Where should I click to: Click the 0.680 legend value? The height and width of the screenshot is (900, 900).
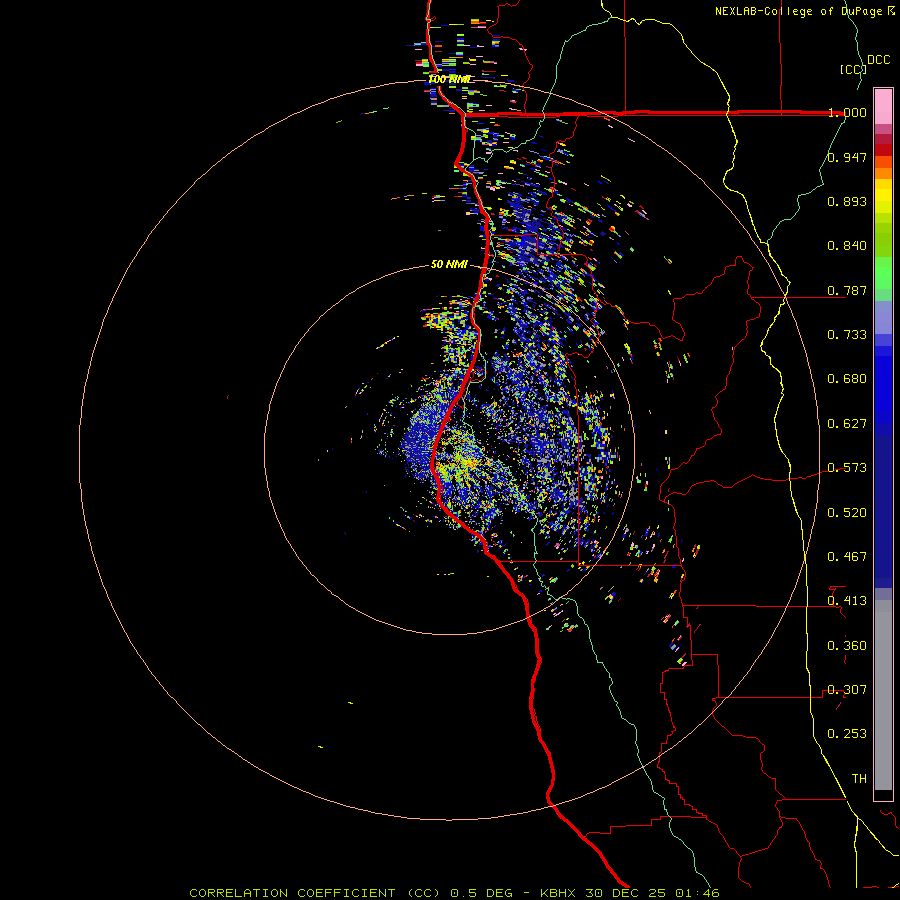(x=847, y=379)
